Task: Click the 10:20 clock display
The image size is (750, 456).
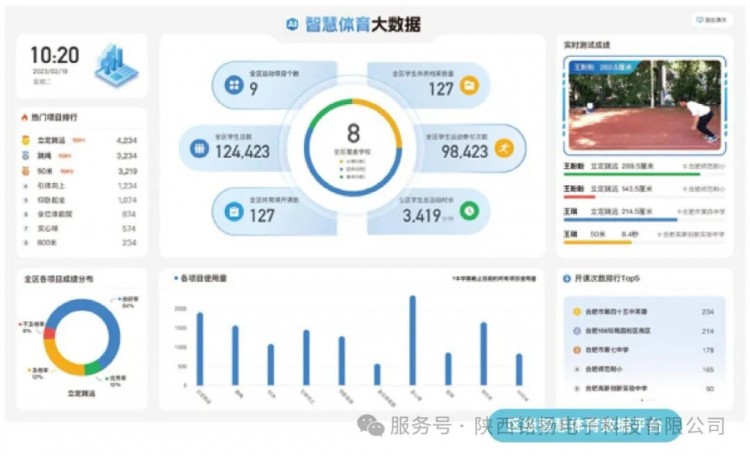Action: coord(55,55)
